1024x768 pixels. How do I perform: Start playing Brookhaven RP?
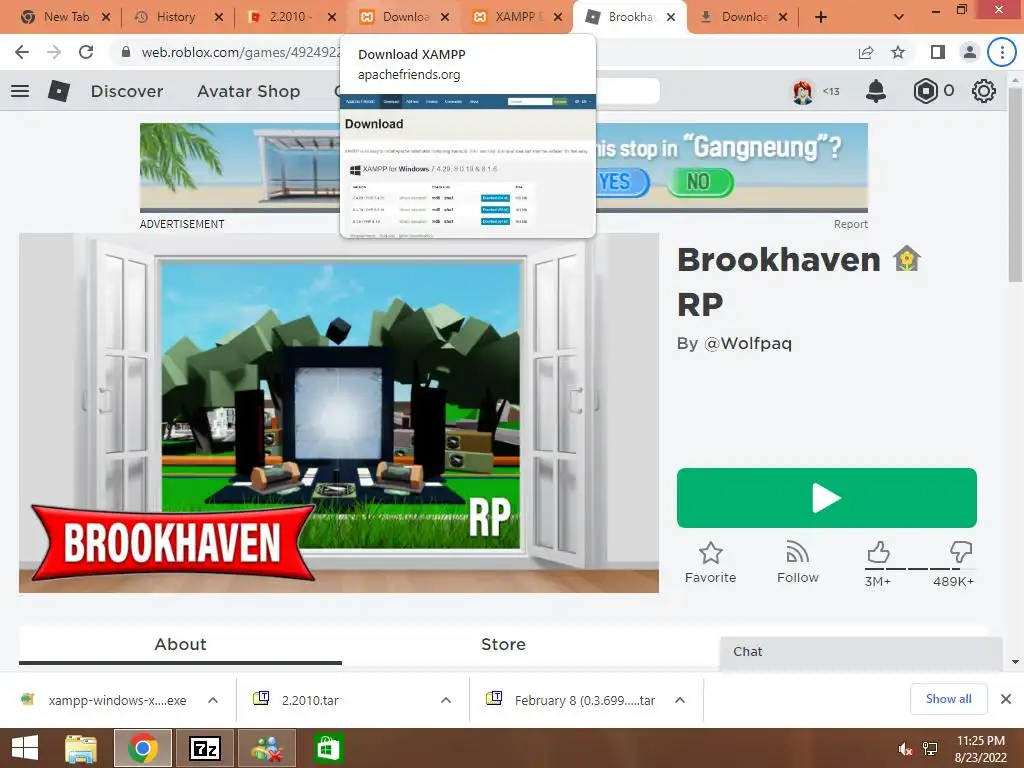click(827, 498)
